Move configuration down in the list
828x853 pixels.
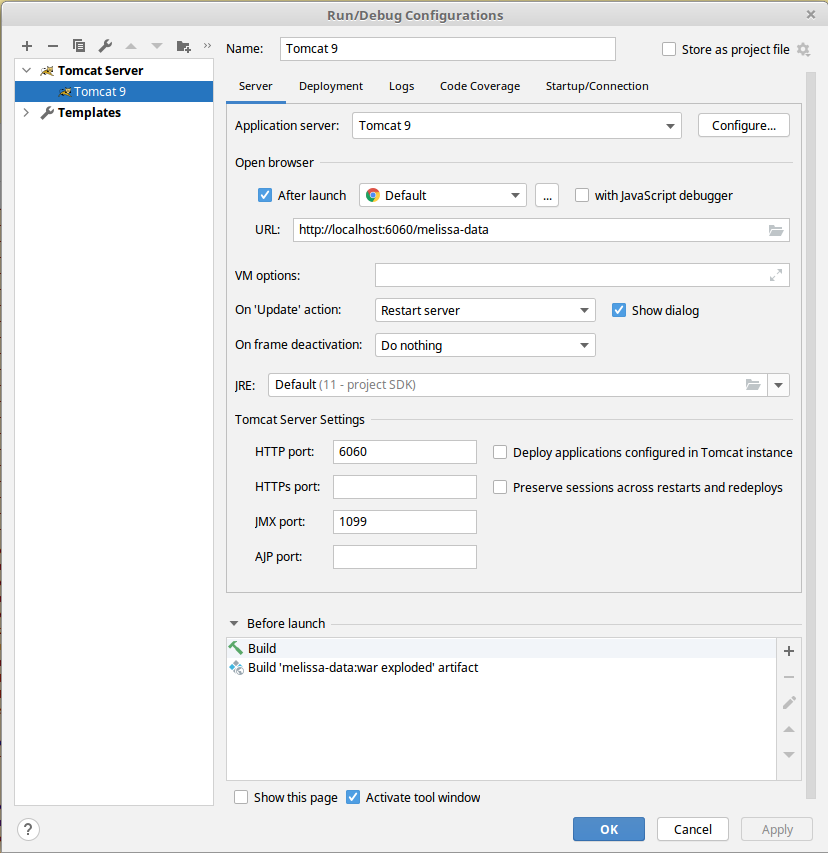point(157,47)
